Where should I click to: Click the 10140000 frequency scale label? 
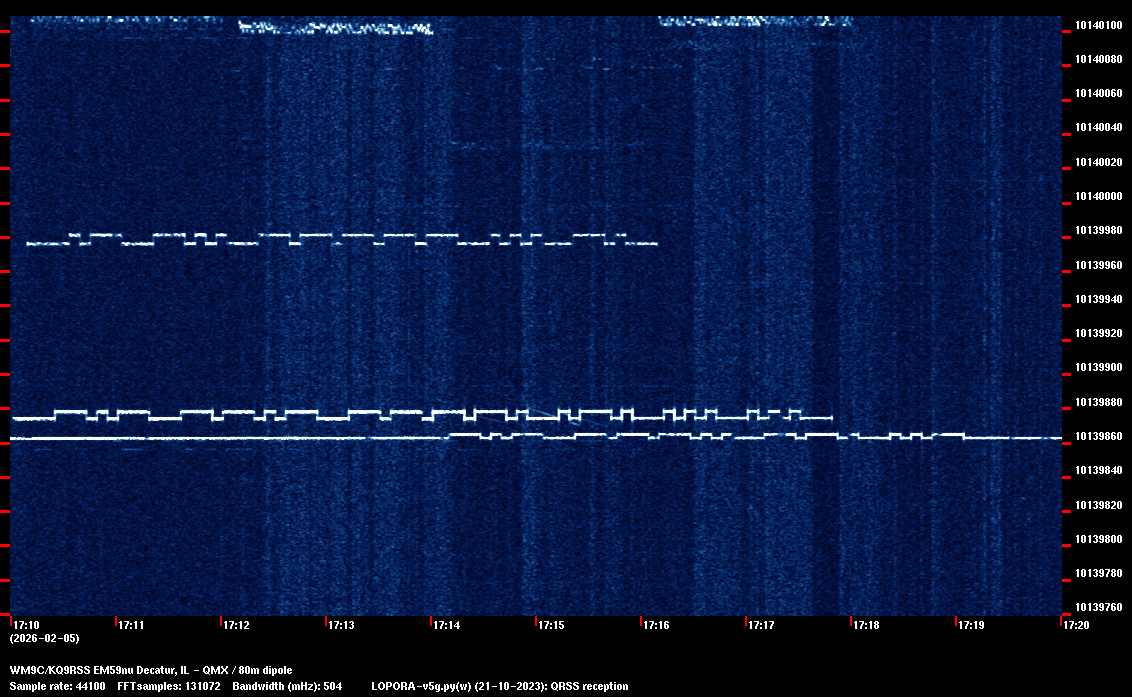[1097, 196]
